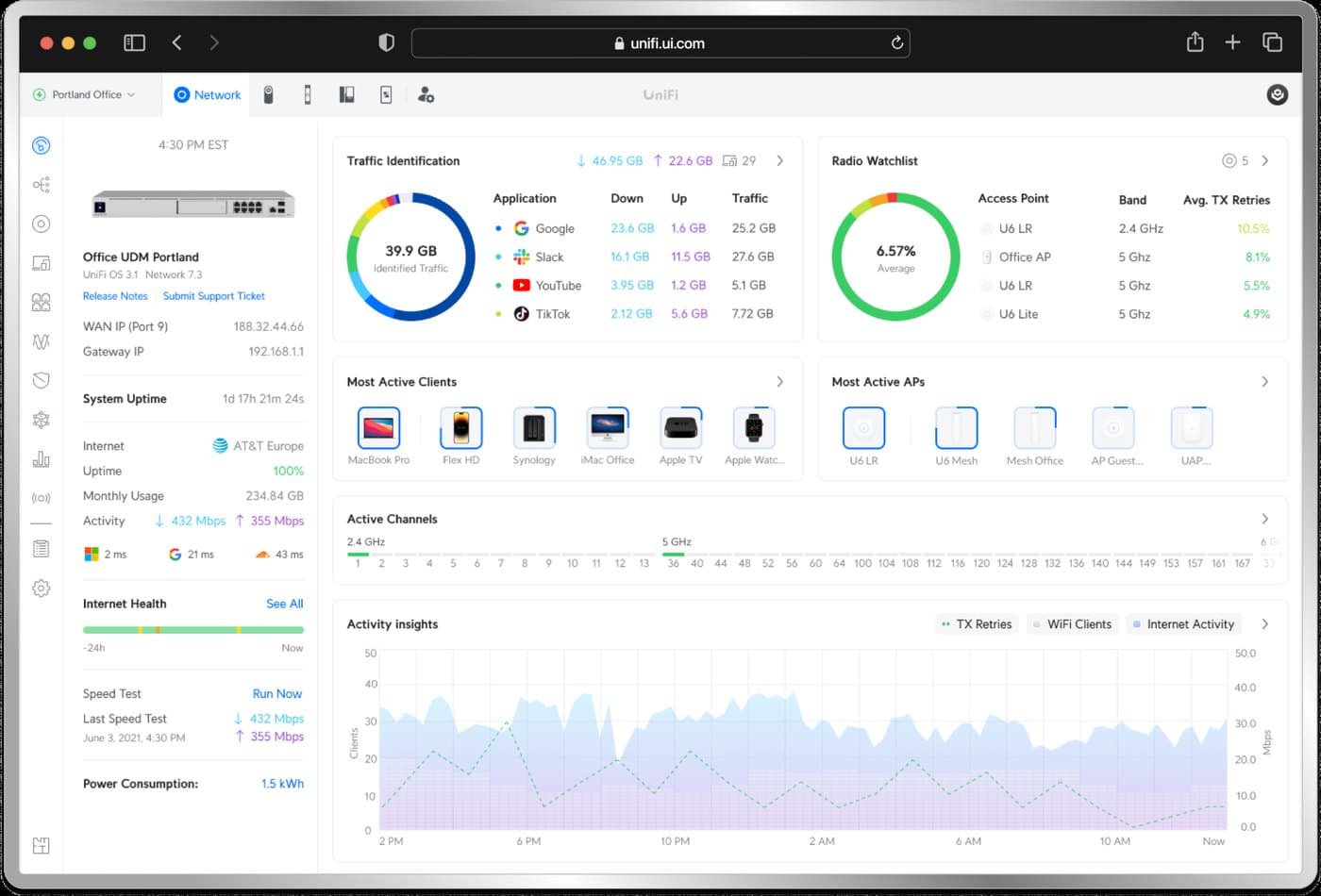Image resolution: width=1321 pixels, height=896 pixels.
Task: Expand the Activity insights panel
Action: tap(1265, 624)
